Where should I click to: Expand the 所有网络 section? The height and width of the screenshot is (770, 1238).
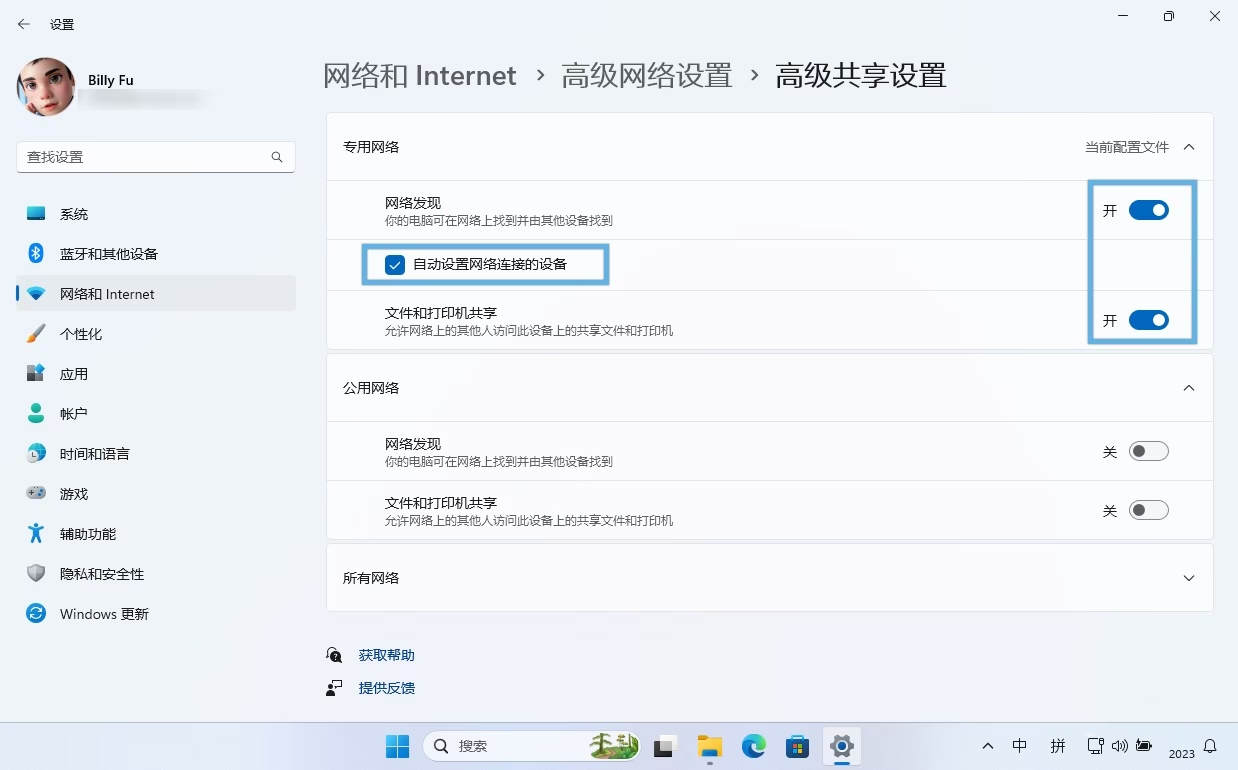pyautogui.click(x=1188, y=578)
